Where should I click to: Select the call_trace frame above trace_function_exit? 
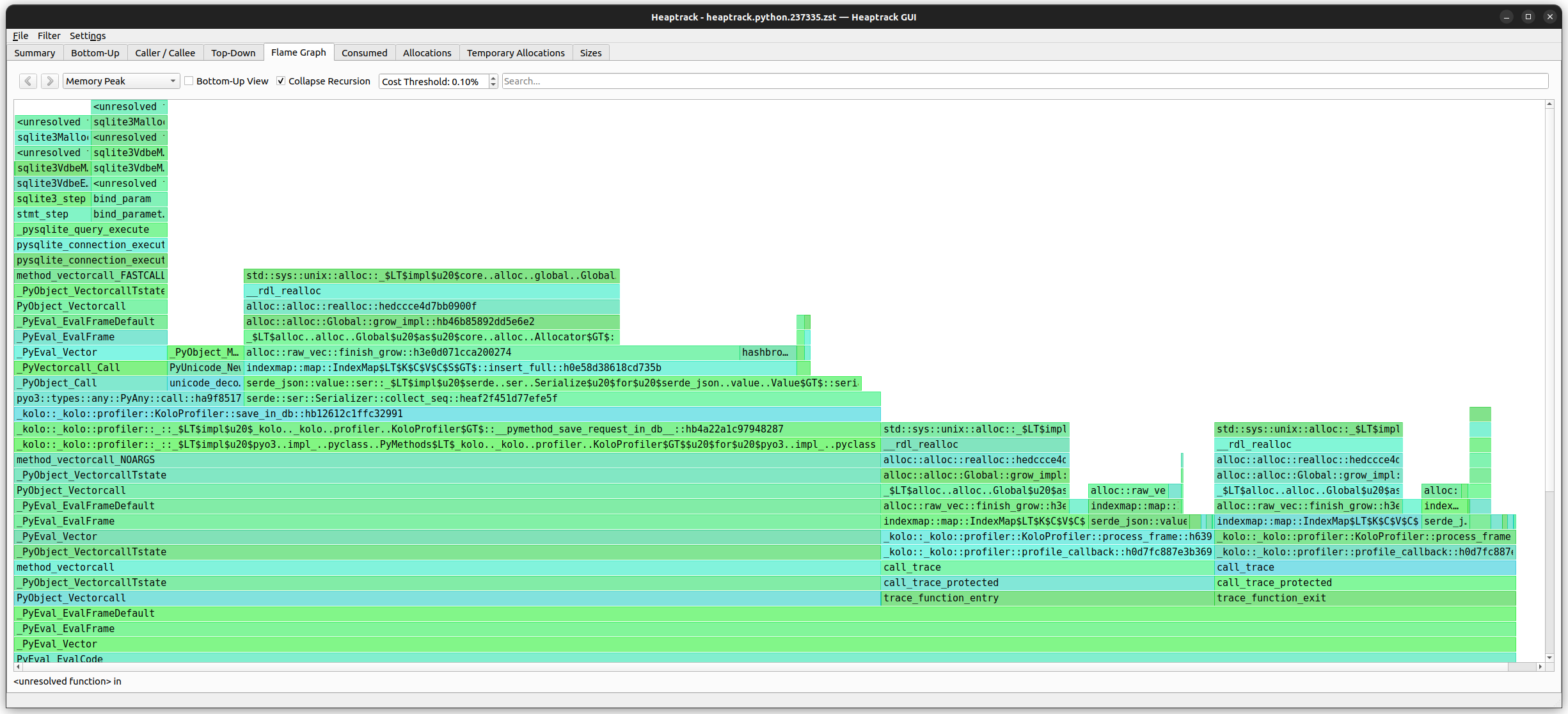[1365, 567]
